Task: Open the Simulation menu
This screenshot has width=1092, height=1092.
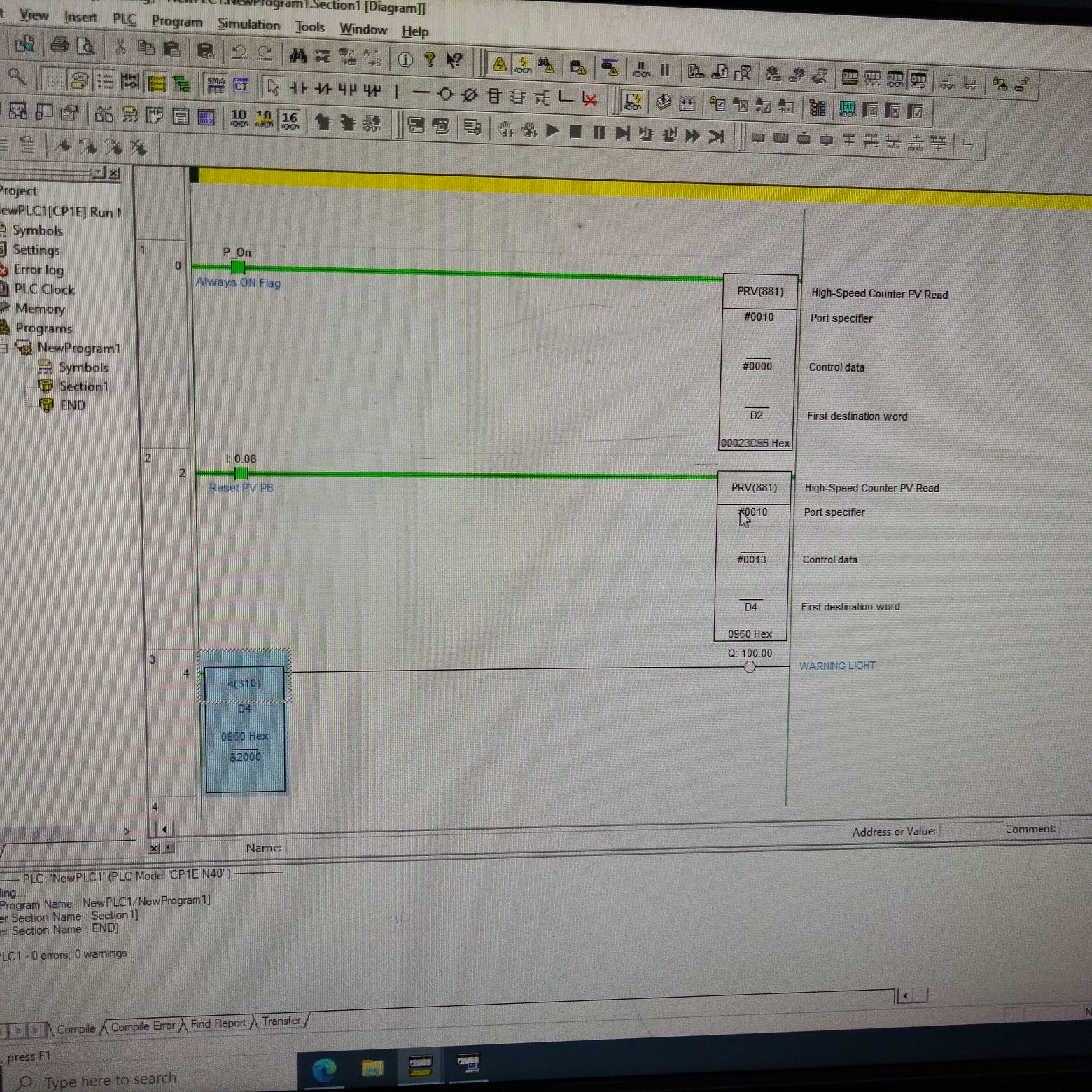Action: (x=248, y=24)
